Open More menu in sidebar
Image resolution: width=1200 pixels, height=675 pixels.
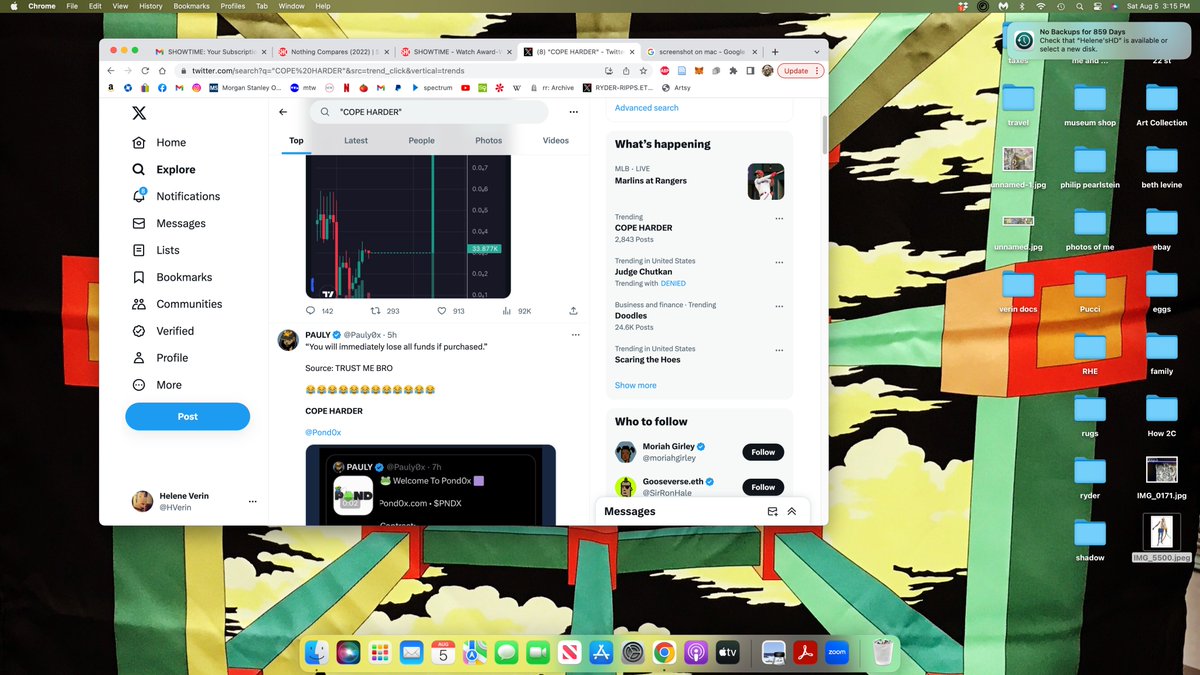click(x=157, y=385)
